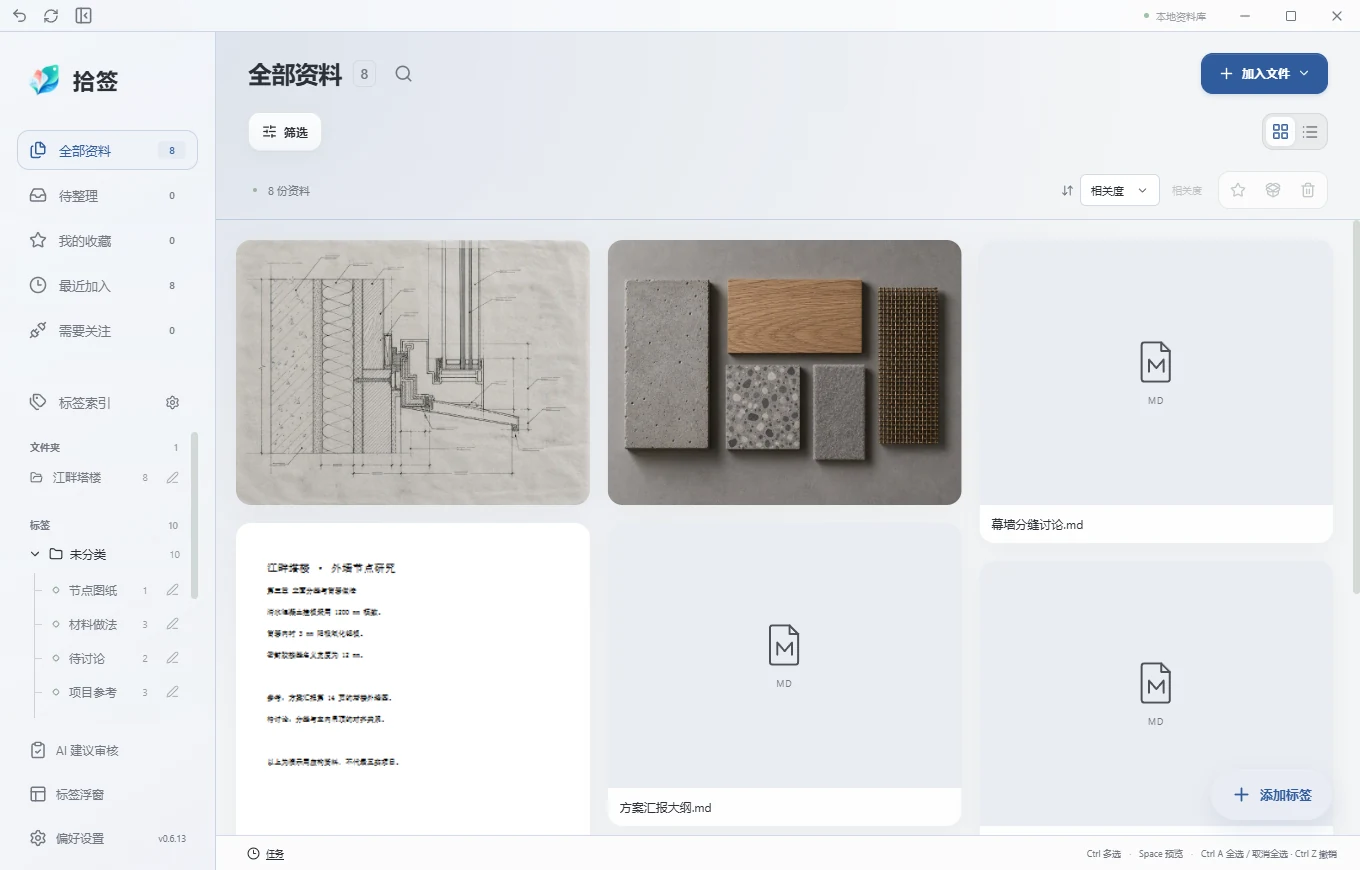
Task: Open 需要关注 in the sidebar
Action: [107, 331]
